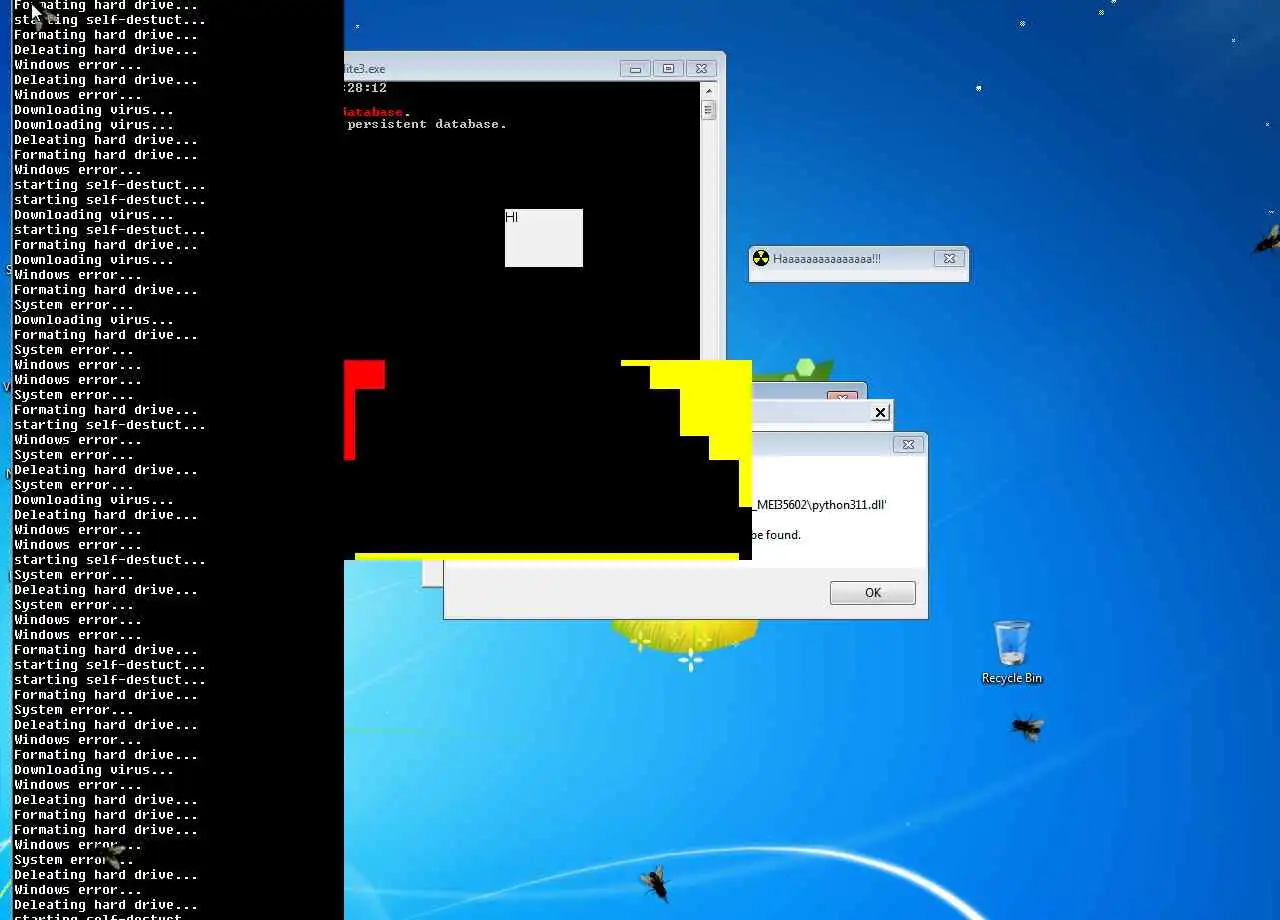The image size is (1280, 920).
Task: Close the python311.dll error dialog
Action: click(908, 444)
